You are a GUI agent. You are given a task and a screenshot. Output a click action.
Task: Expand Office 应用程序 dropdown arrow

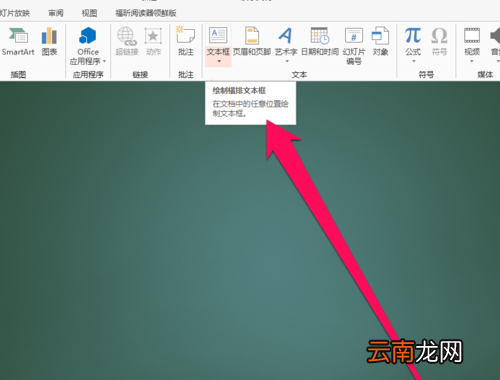(104, 61)
